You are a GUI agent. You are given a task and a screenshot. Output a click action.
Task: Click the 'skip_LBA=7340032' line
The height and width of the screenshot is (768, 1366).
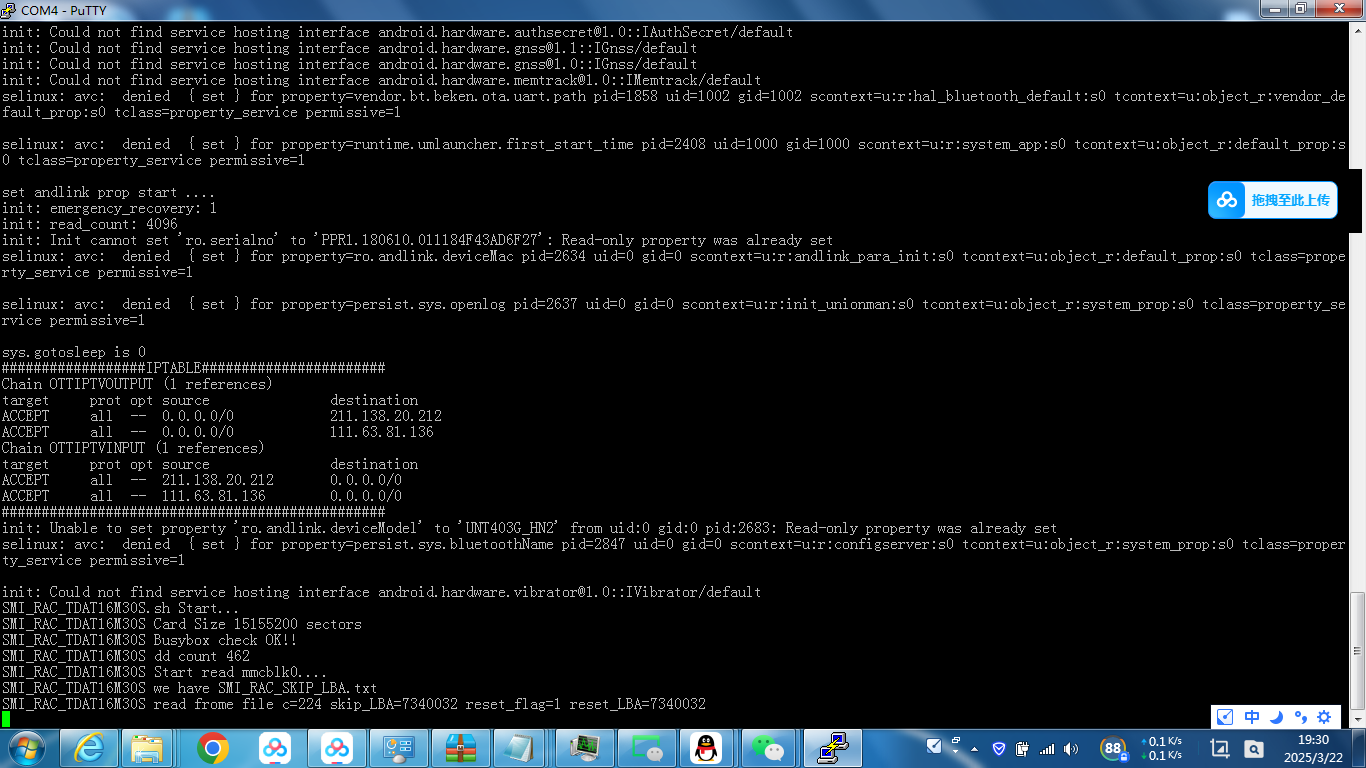coord(353,704)
